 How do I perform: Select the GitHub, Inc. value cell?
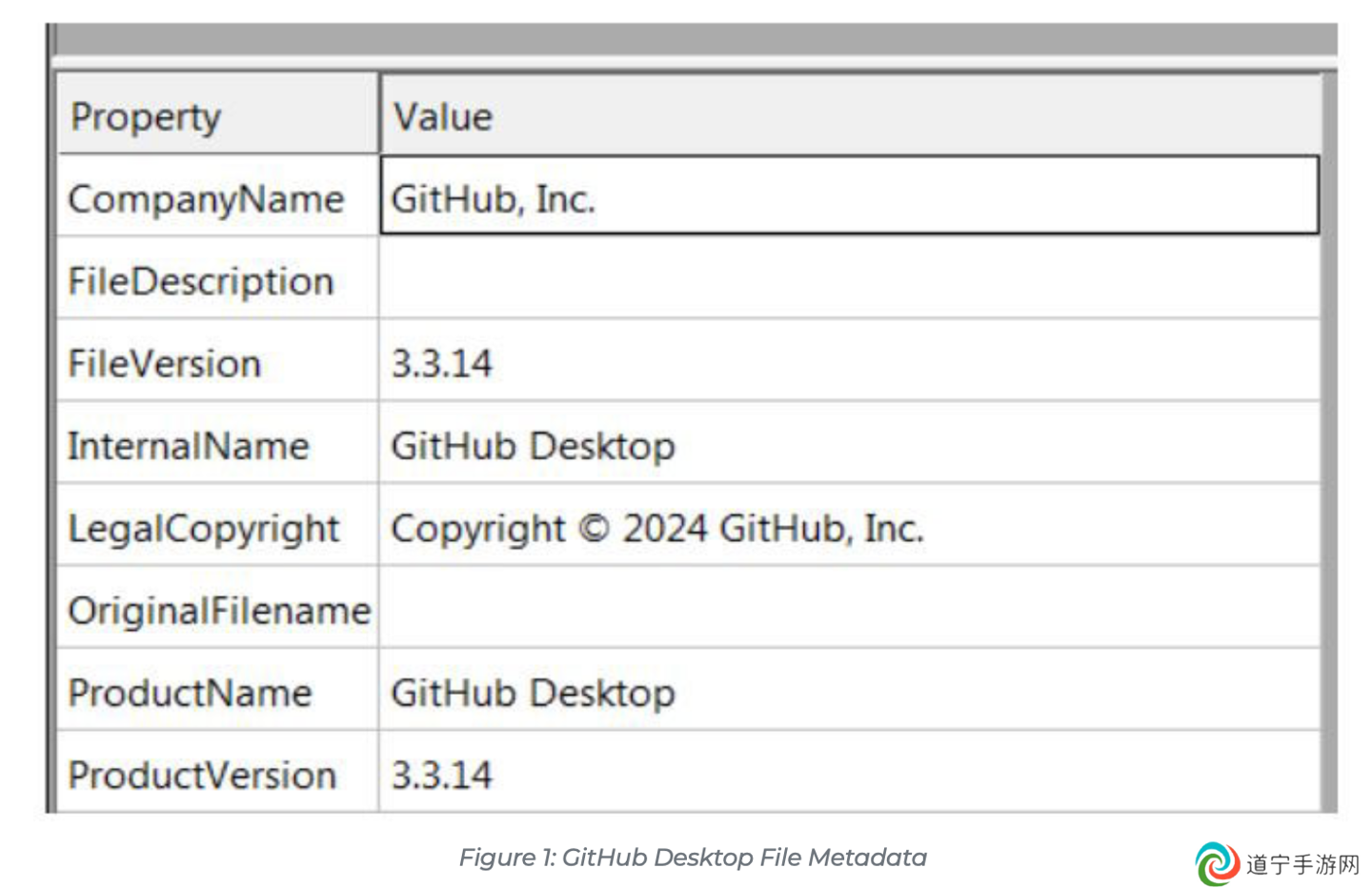[850, 195]
